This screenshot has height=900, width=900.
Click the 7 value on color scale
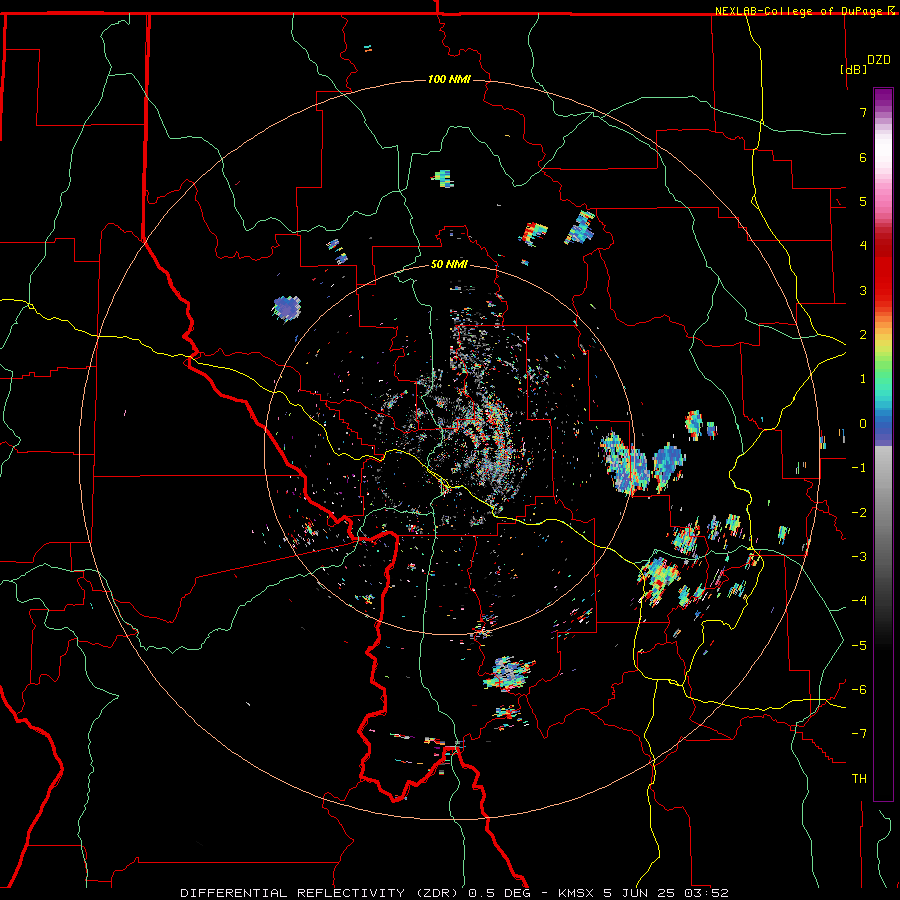click(863, 112)
